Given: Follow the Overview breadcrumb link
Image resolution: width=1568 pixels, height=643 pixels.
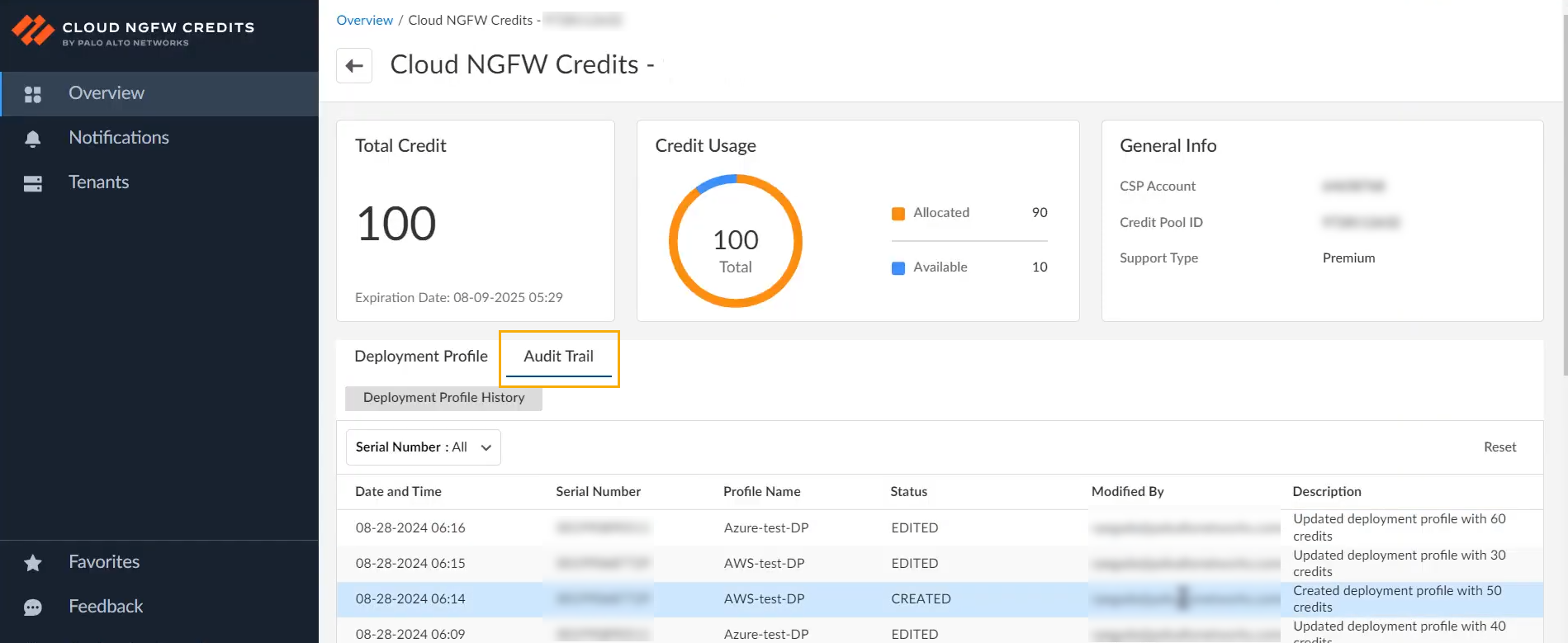Looking at the screenshot, I should coord(364,21).
